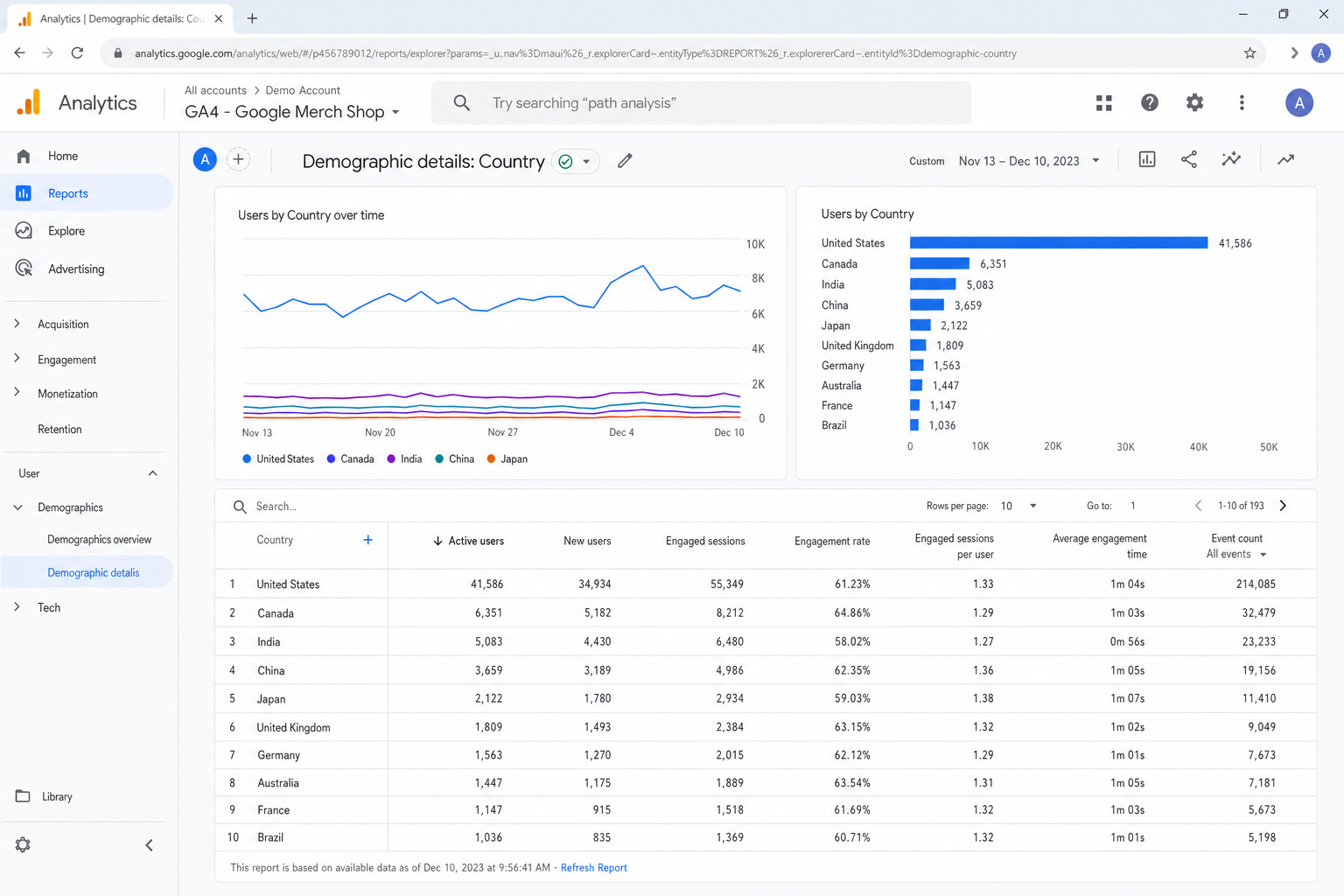Click the Canada row in the table
Viewport: 1344px width, 896px height.
point(766,612)
